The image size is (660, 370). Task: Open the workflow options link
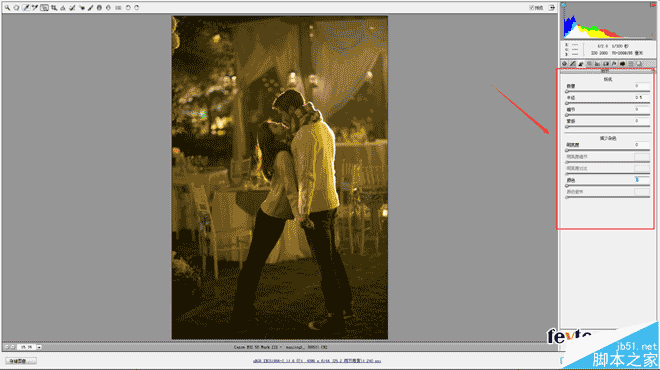tap(317, 361)
